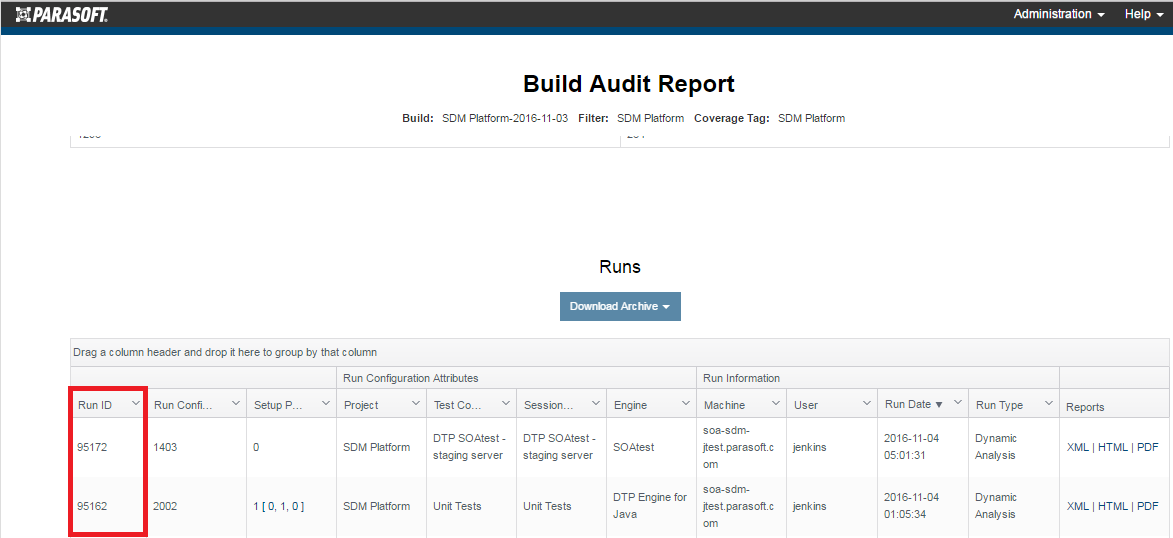Open Setup Problems column menu chevron
This screenshot has width=1173, height=538.
[325, 403]
